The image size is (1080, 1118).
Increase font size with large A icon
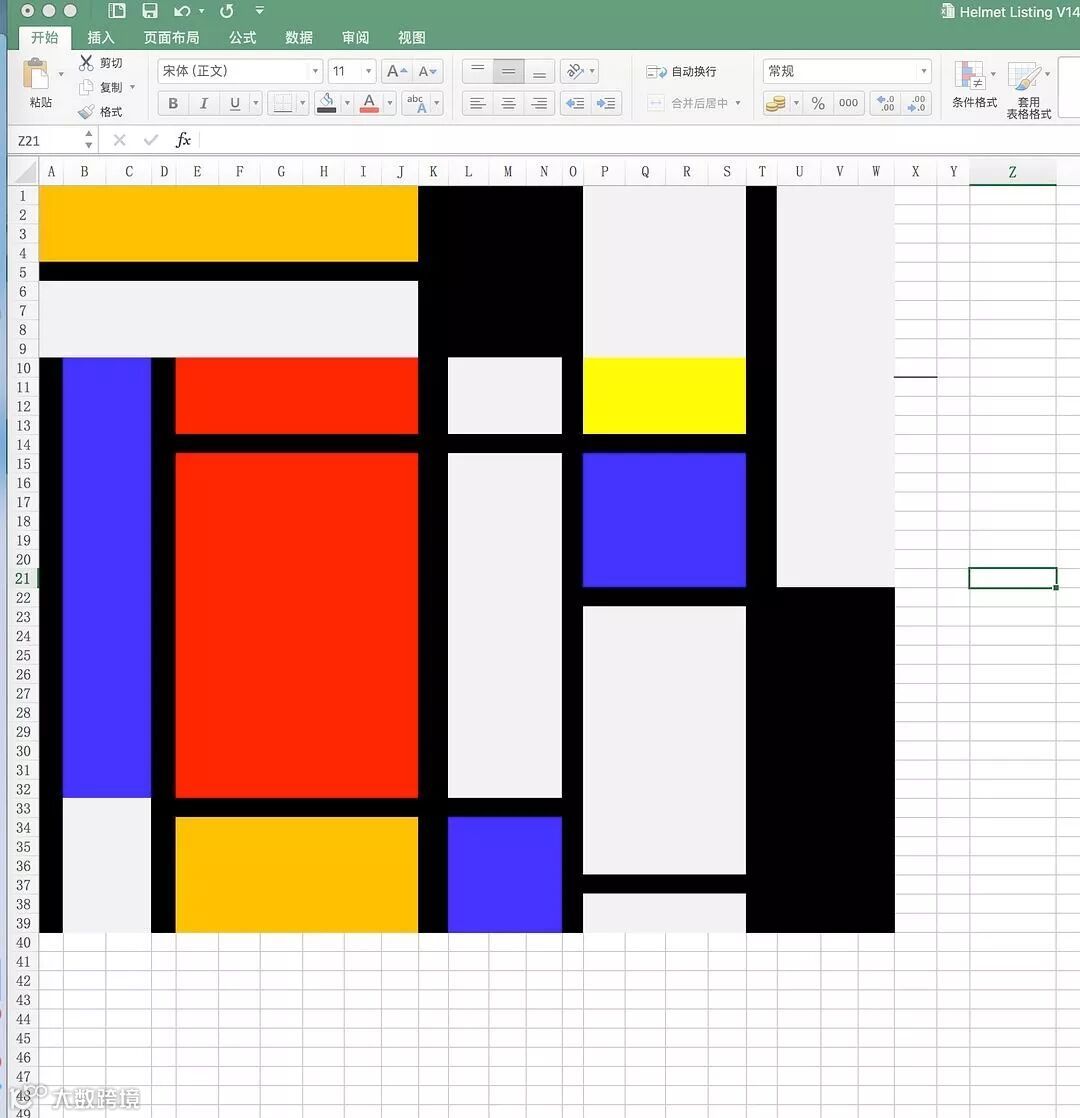(x=396, y=71)
